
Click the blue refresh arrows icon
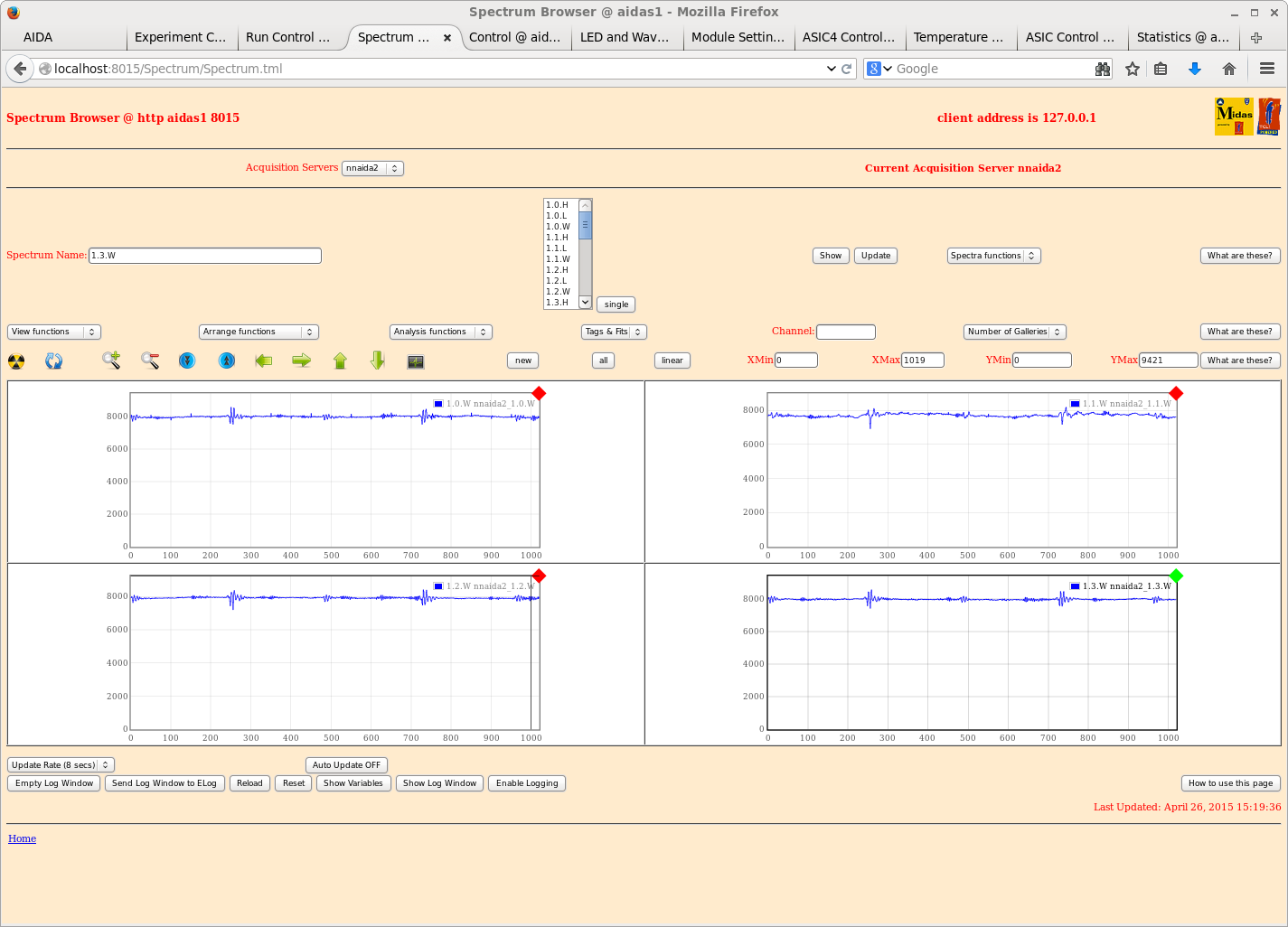[54, 361]
